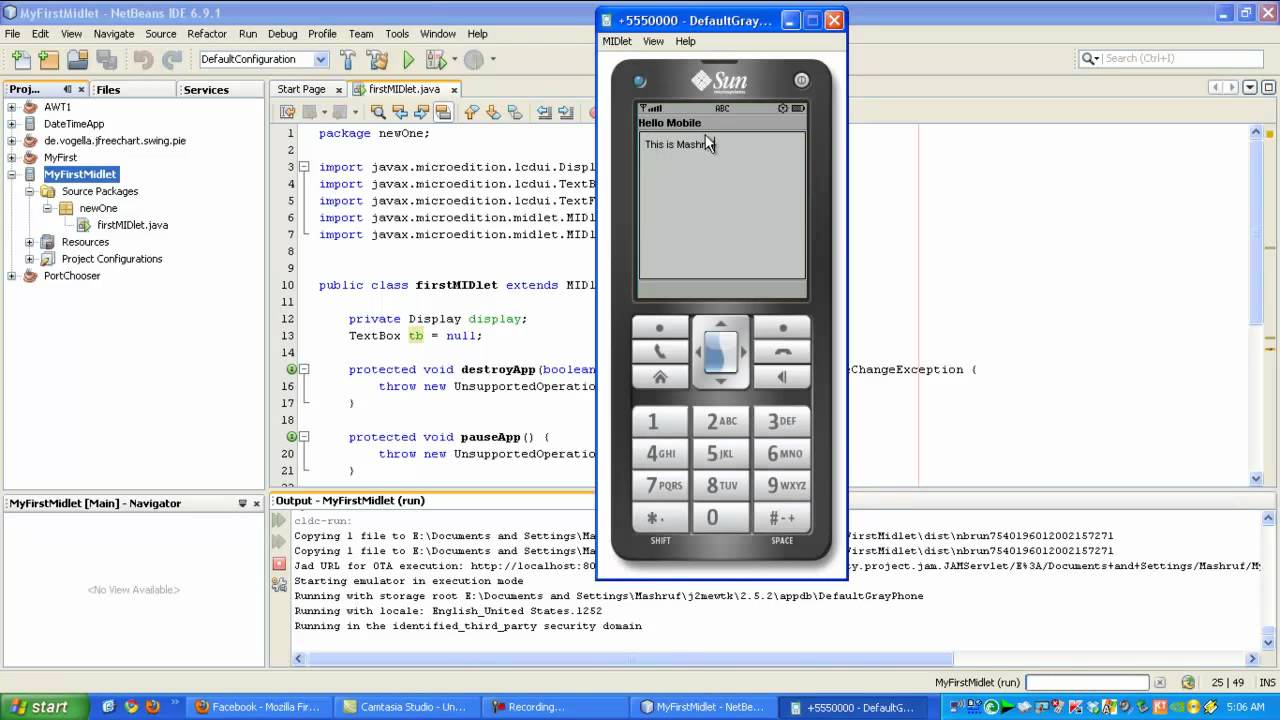This screenshot has width=1280, height=720.
Task: Click the stop icon in Output panel
Action: pyautogui.click(x=279, y=564)
